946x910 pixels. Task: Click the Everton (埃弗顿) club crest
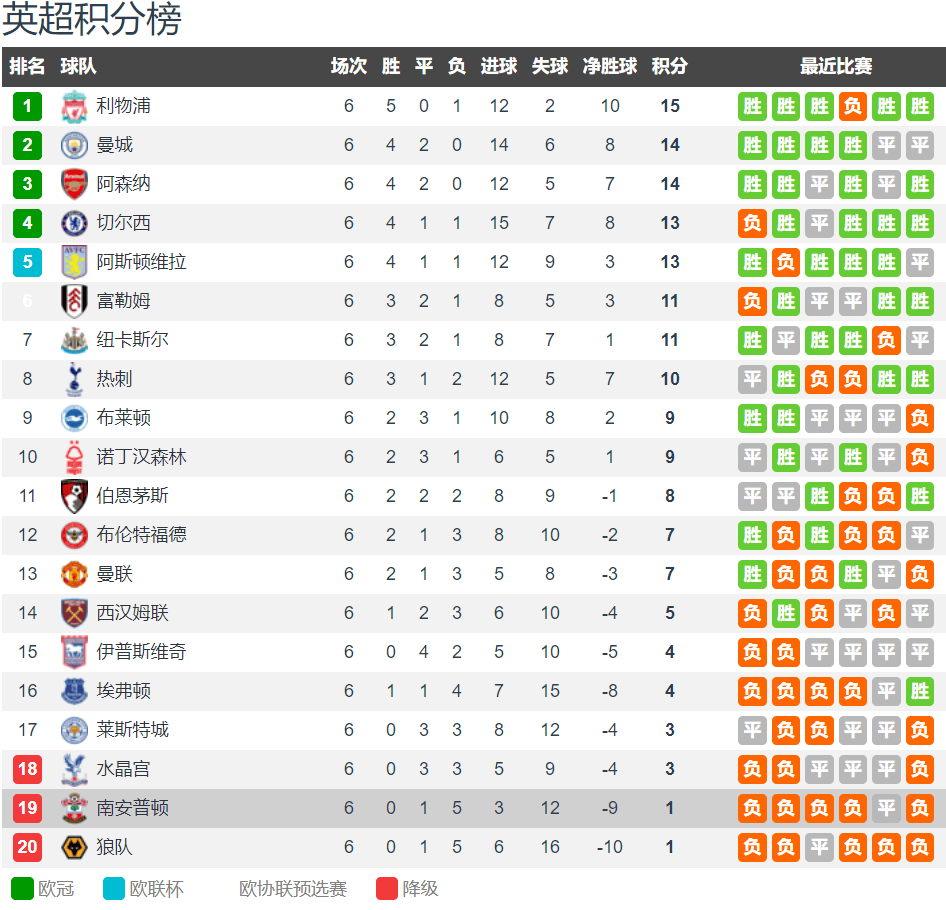(x=74, y=691)
